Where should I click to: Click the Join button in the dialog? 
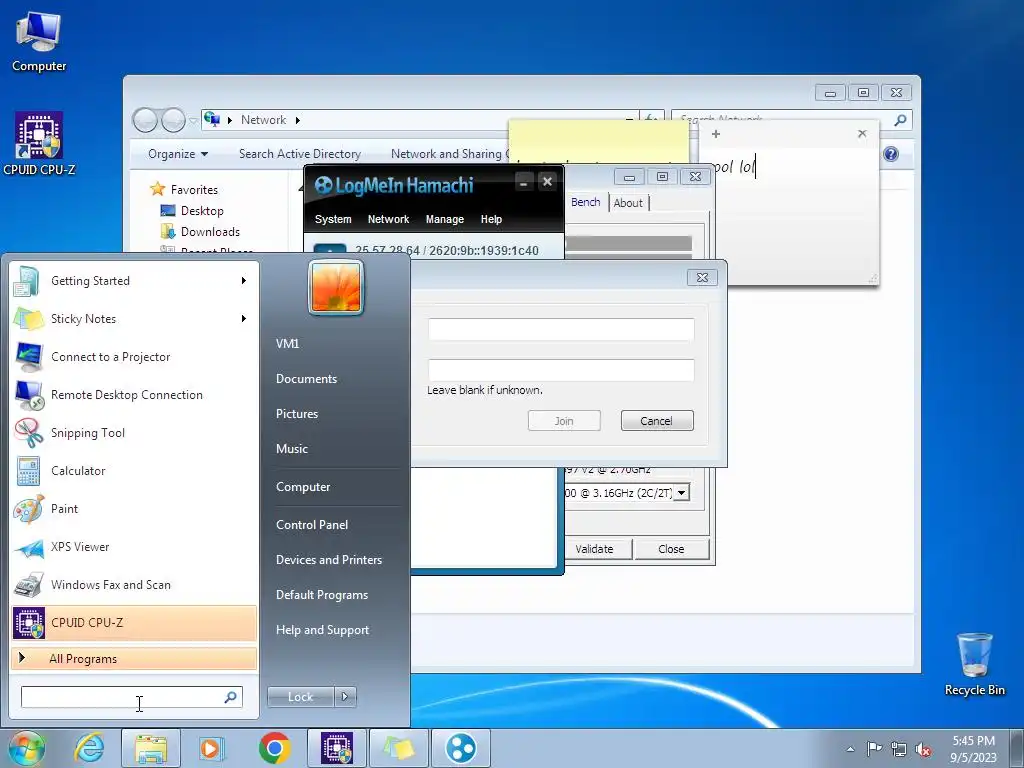point(564,421)
